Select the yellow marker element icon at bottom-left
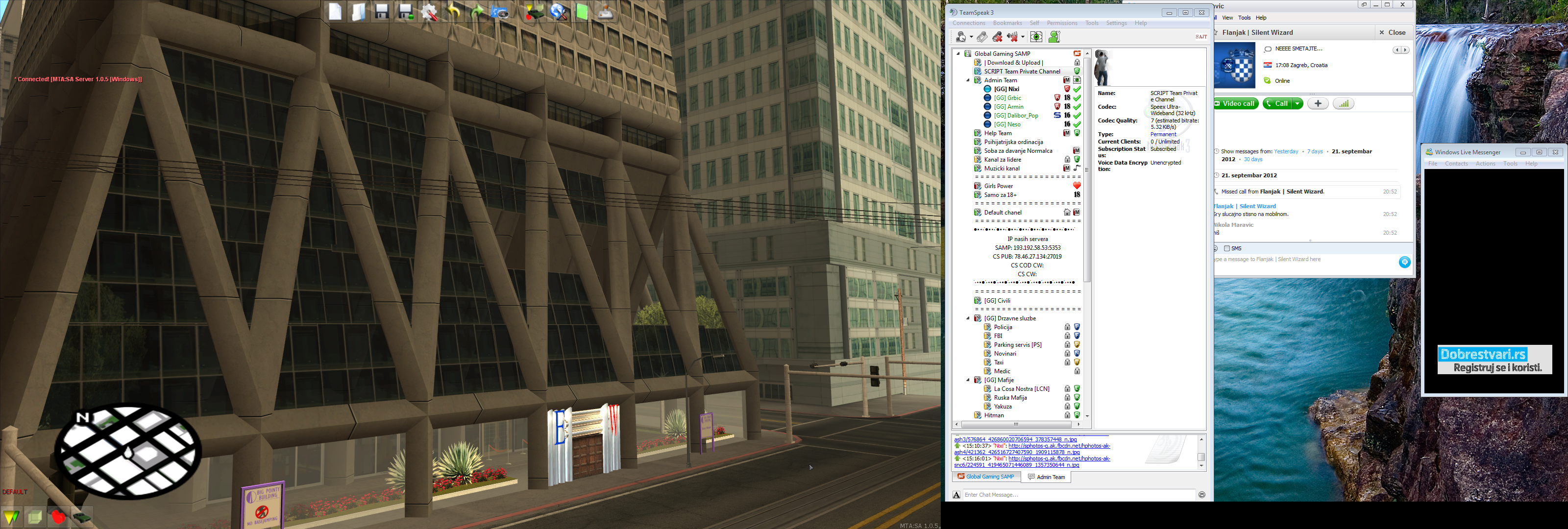The image size is (1568, 529). pyautogui.click(x=12, y=517)
